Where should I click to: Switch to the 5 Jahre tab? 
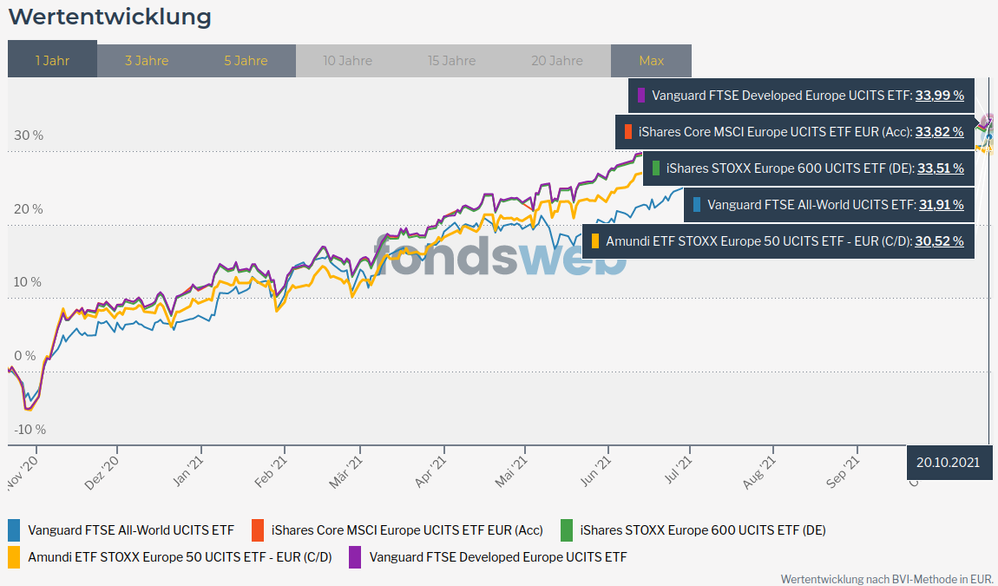pos(246,60)
